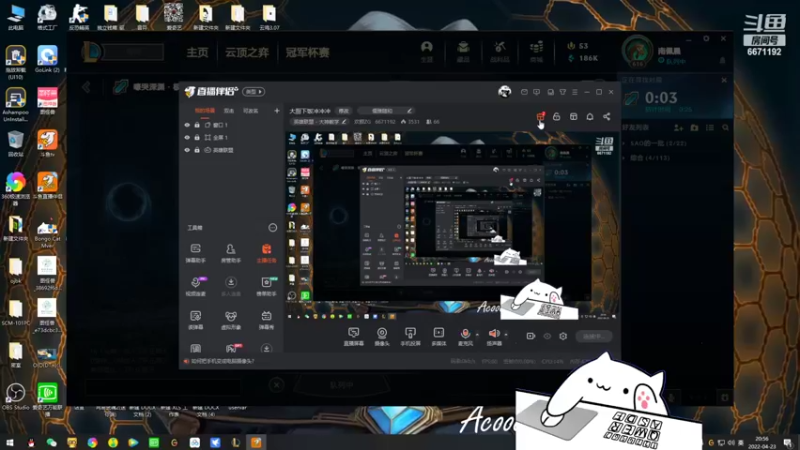Click add friend icon in League friend list

tap(679, 128)
